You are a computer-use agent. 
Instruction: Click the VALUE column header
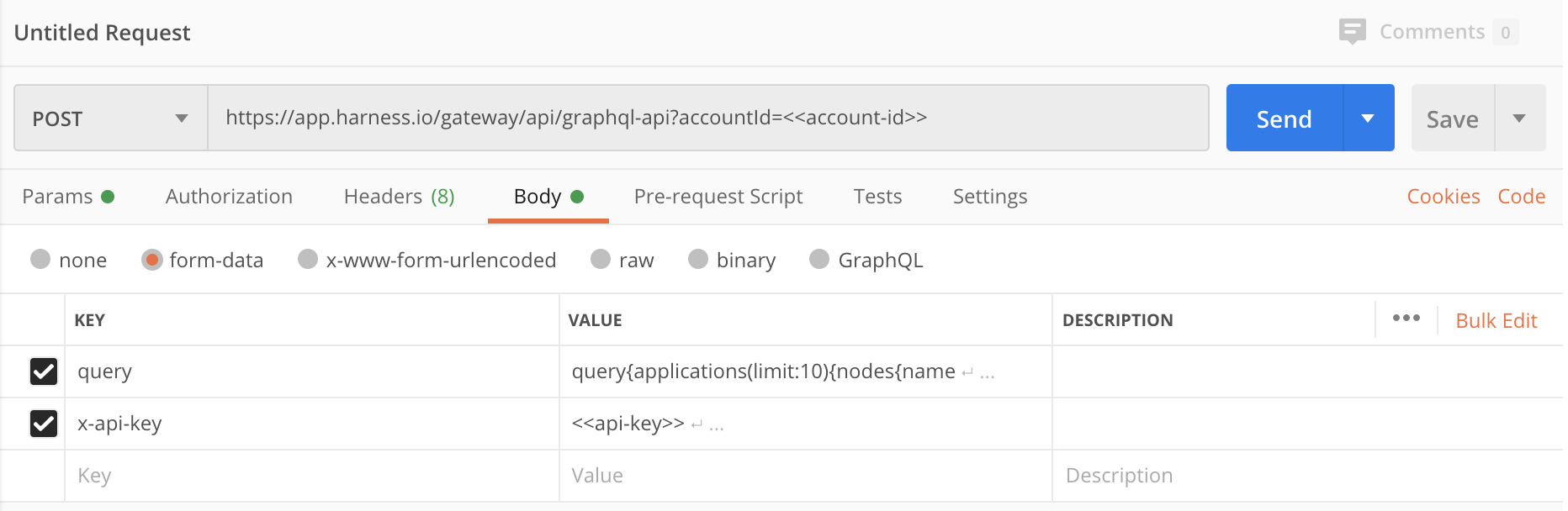(x=596, y=320)
